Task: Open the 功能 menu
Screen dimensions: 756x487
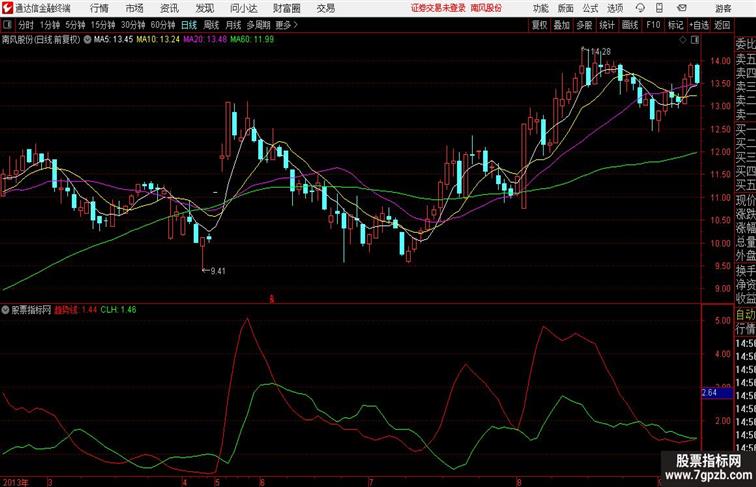Action: (x=540, y=8)
